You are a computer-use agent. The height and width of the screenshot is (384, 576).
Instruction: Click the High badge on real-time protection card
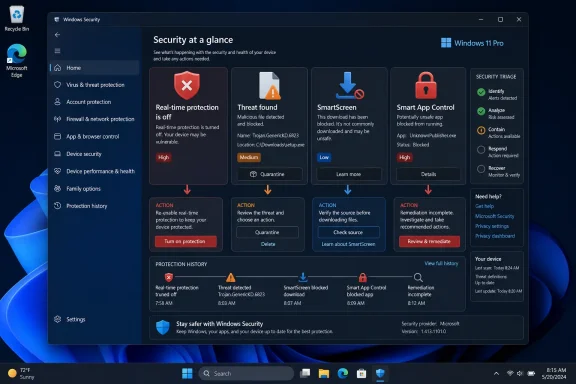click(163, 157)
